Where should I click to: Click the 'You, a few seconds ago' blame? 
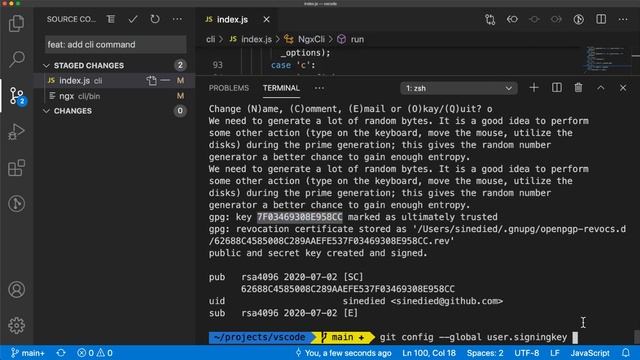tap(343, 353)
